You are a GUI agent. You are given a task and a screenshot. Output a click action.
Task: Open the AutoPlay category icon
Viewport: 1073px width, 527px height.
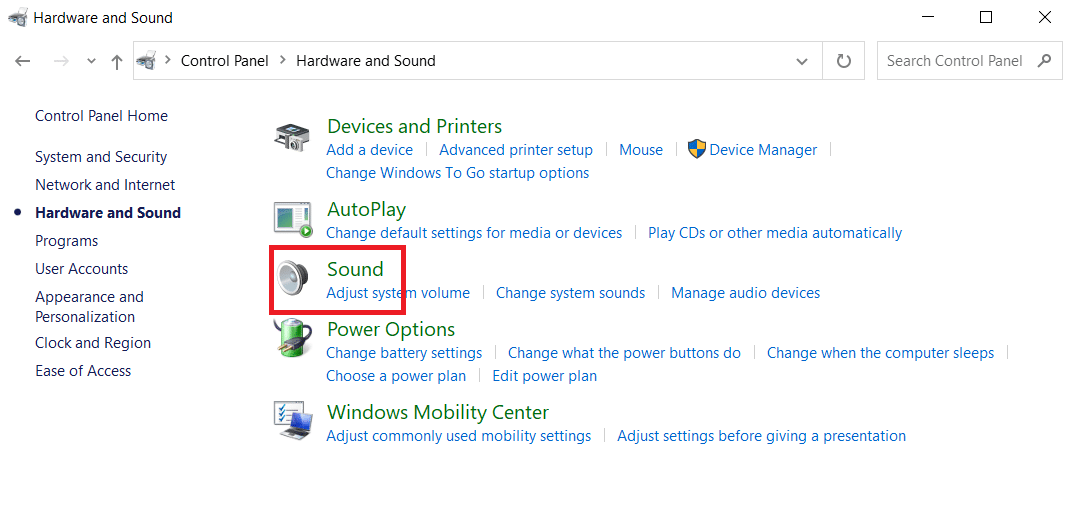[292, 219]
